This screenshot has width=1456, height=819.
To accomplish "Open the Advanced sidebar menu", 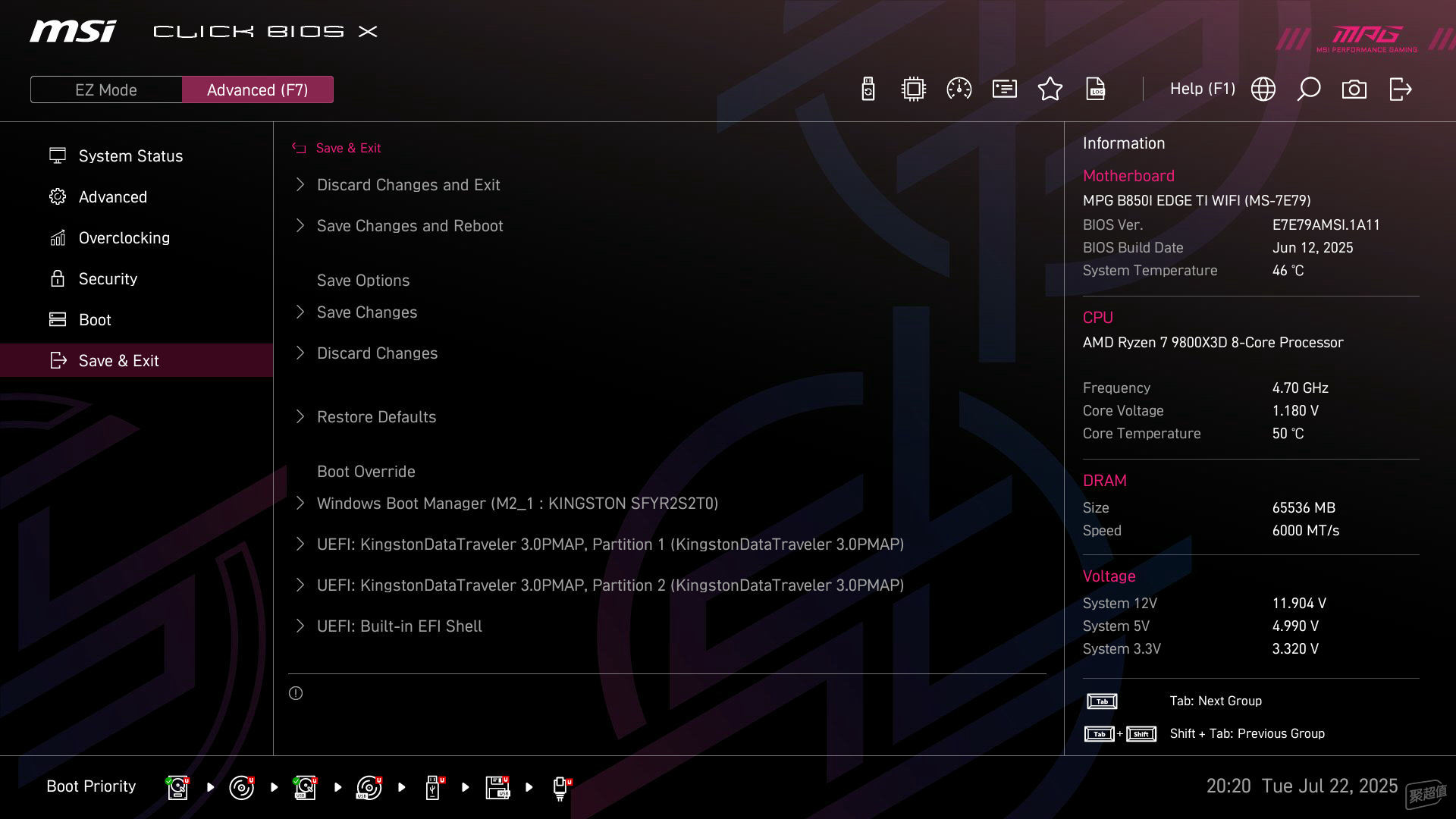I will coord(136,196).
